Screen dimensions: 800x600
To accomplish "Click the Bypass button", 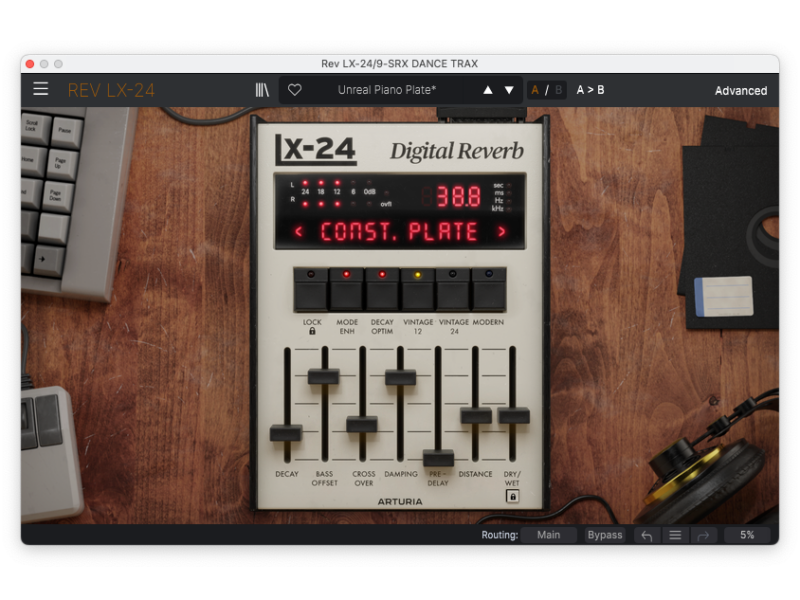I will click(605, 535).
